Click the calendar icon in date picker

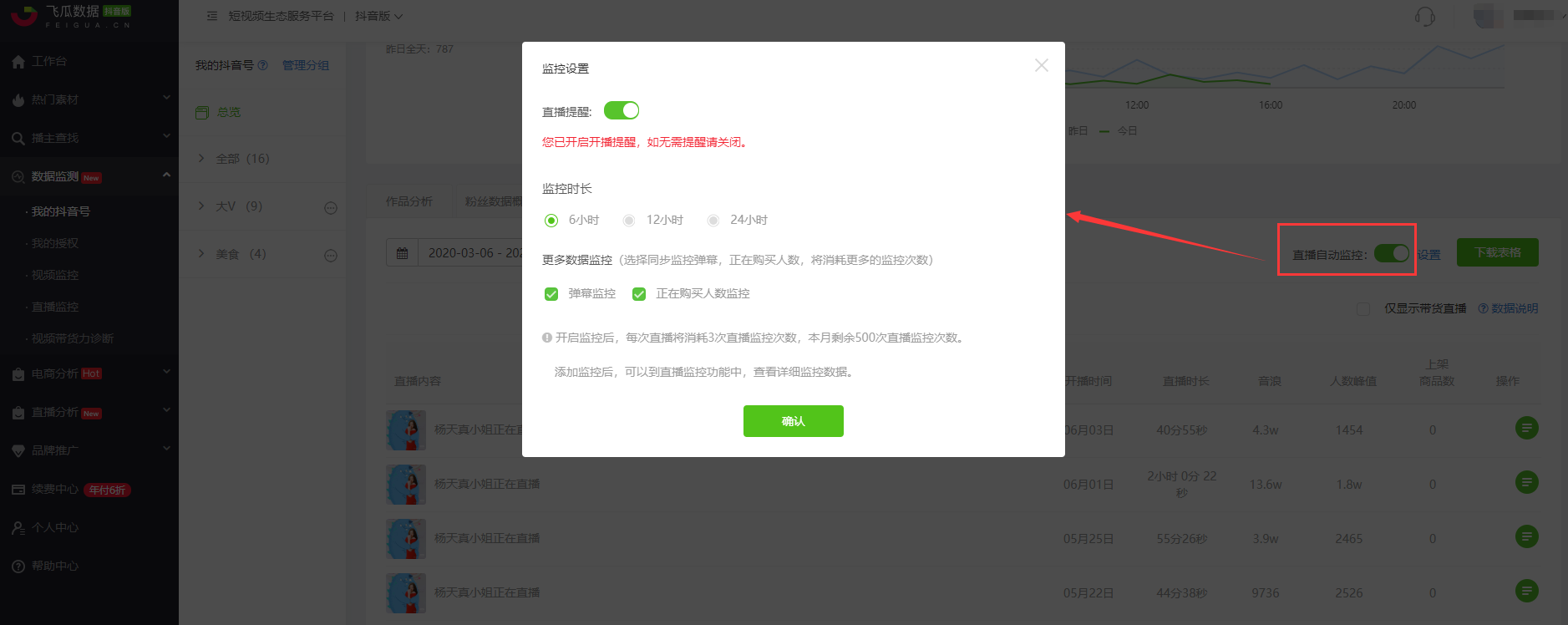click(x=402, y=253)
